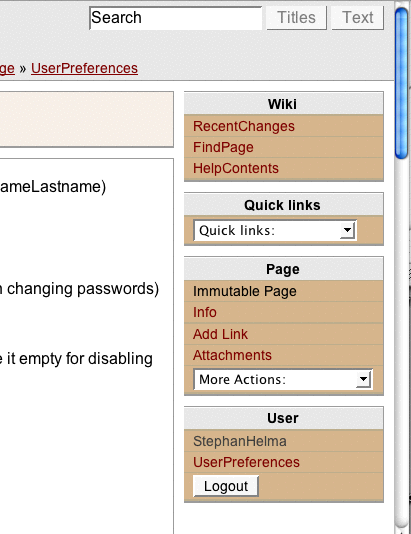Click into the Search input field
Image resolution: width=411 pixels, height=534 pixels.
pos(175,18)
